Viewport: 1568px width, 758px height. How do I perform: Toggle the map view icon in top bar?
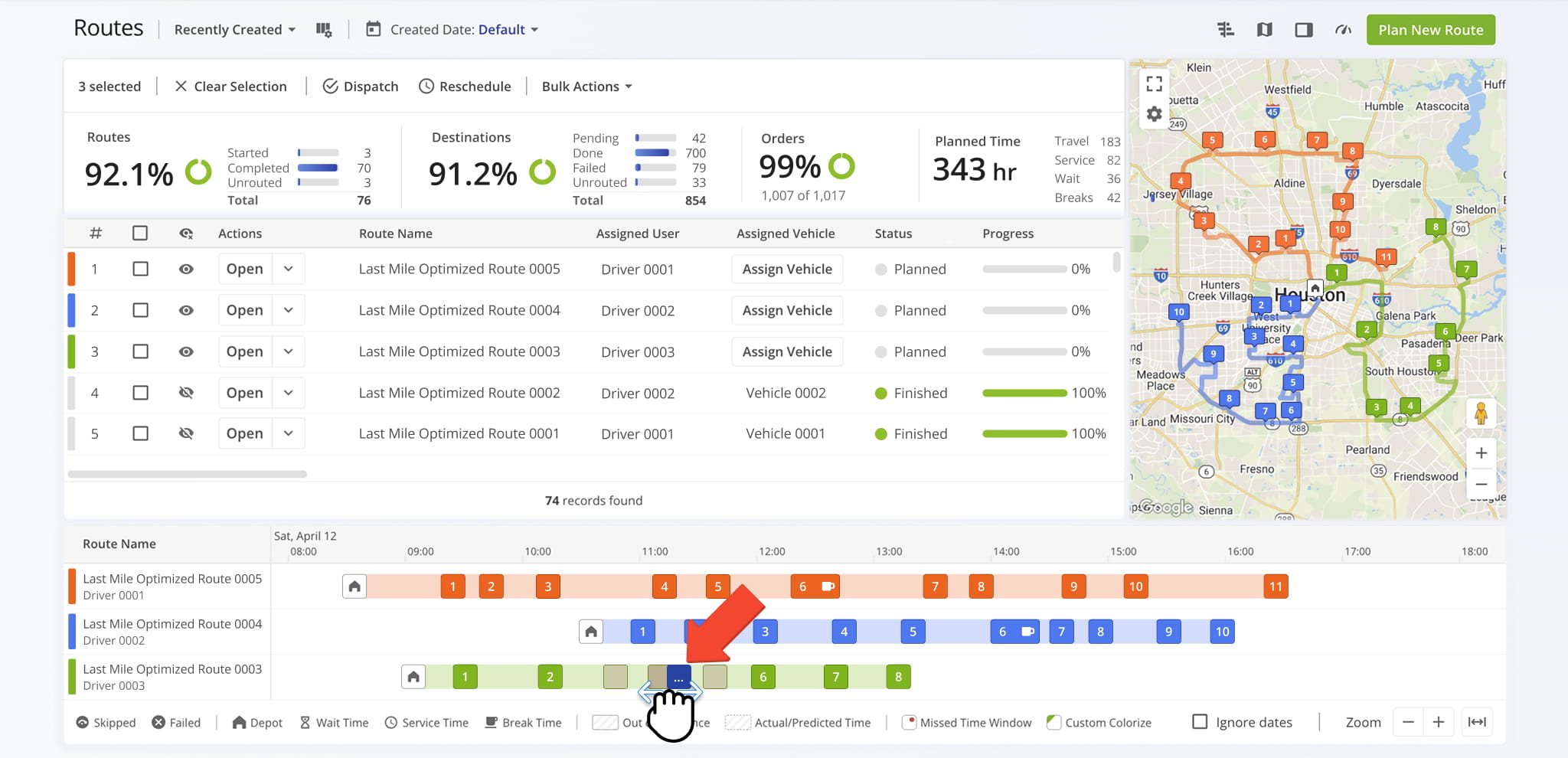(1265, 30)
